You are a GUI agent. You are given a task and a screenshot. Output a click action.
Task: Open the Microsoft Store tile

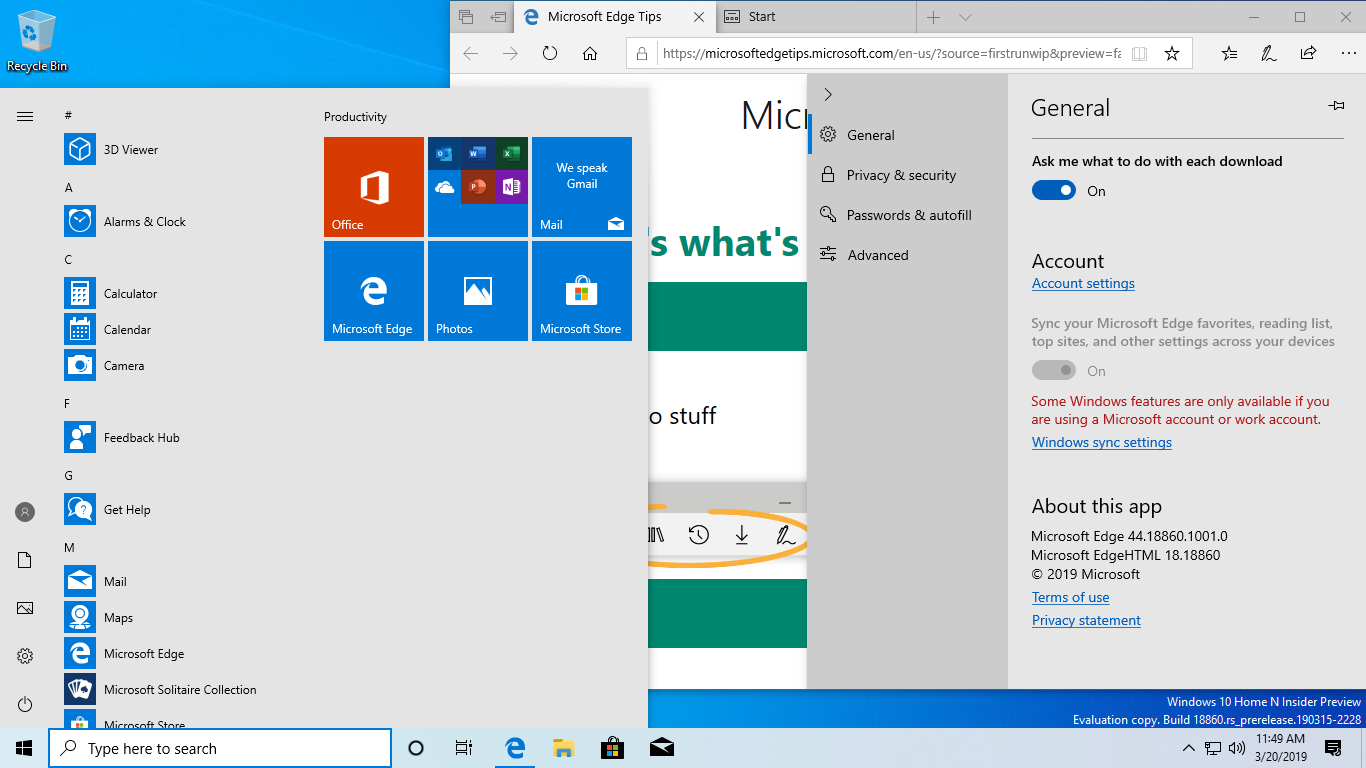coord(582,291)
